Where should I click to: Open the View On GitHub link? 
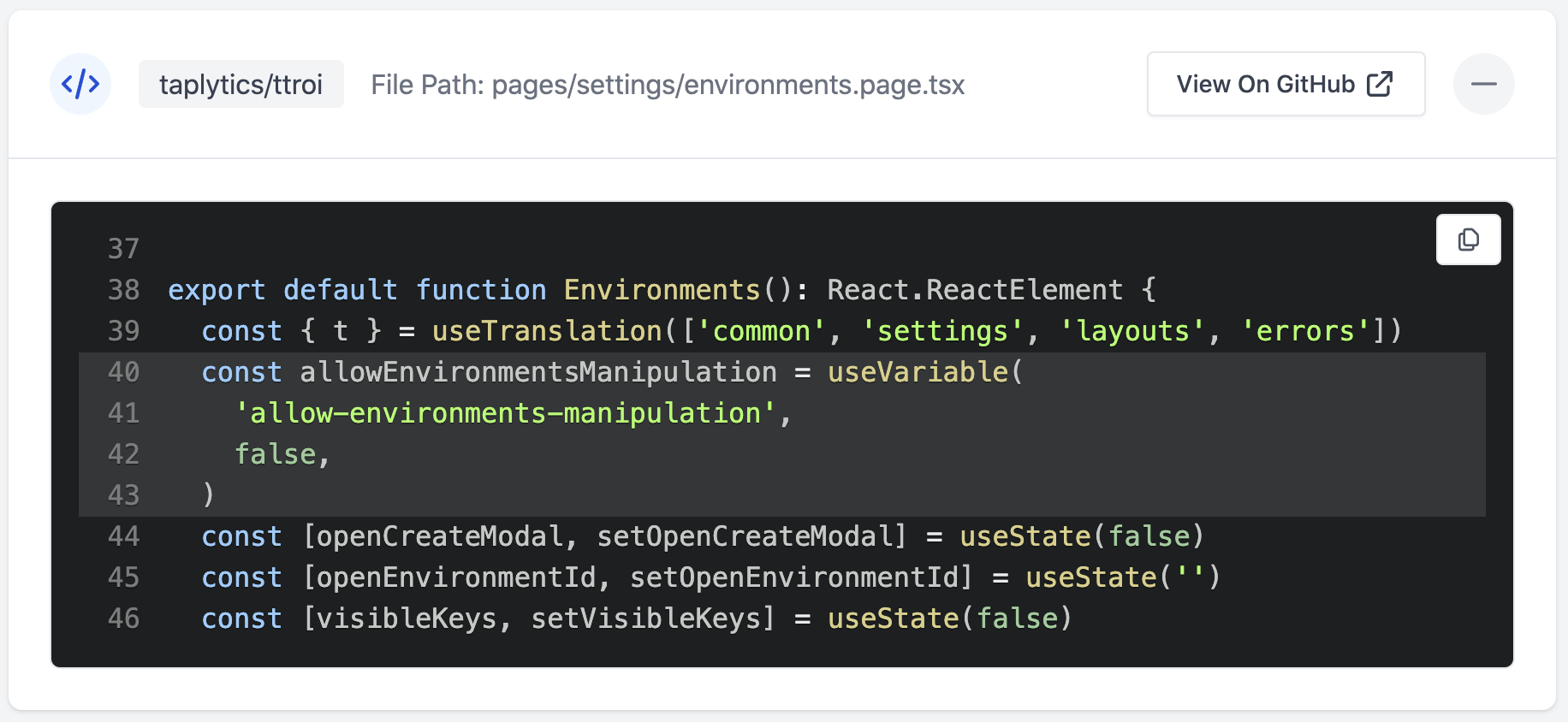pyautogui.click(x=1286, y=84)
